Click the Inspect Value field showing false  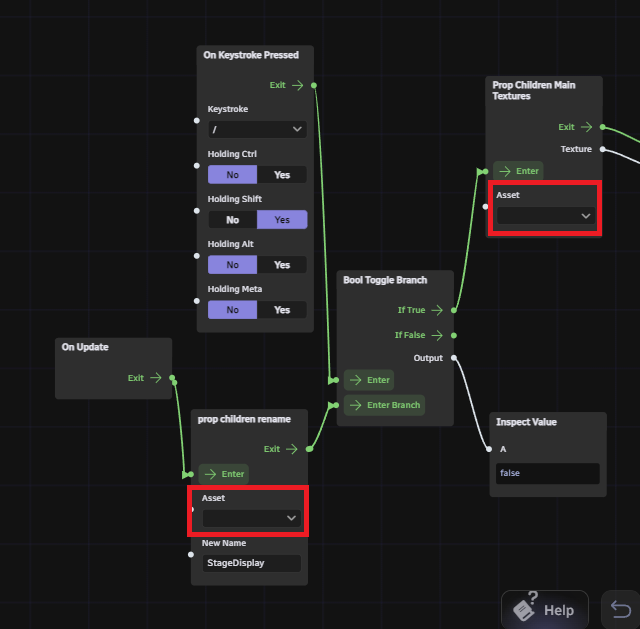(547, 473)
